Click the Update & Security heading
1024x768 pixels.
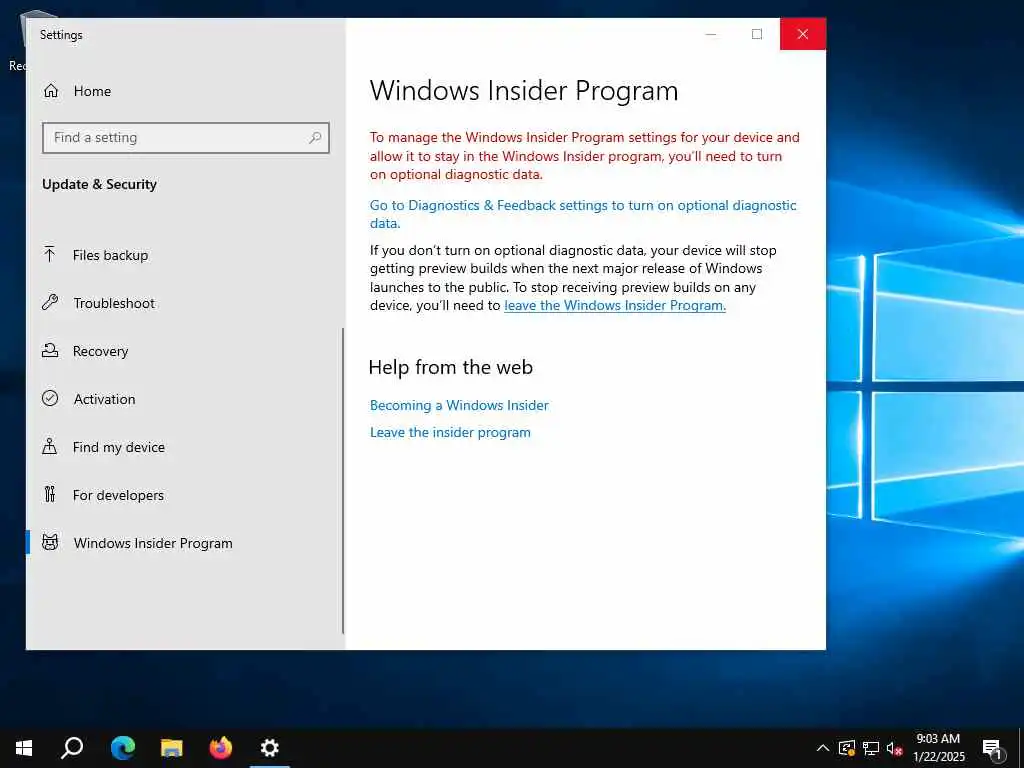pos(99,184)
